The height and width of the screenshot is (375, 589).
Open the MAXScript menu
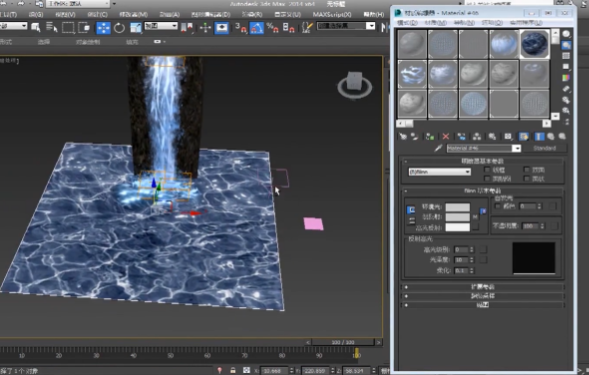pos(332,14)
